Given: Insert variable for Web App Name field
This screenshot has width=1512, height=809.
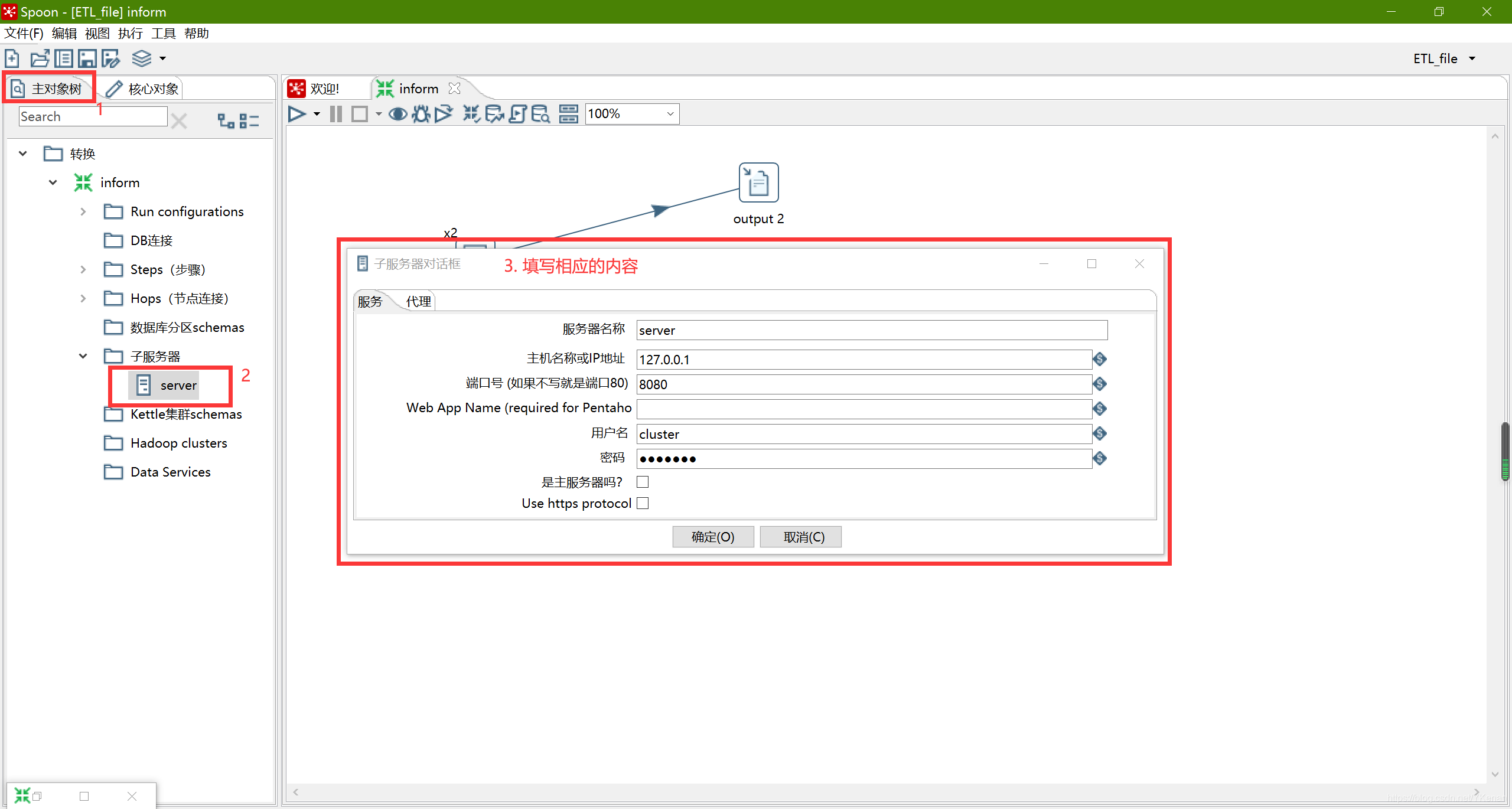Looking at the screenshot, I should pyautogui.click(x=1099, y=409).
